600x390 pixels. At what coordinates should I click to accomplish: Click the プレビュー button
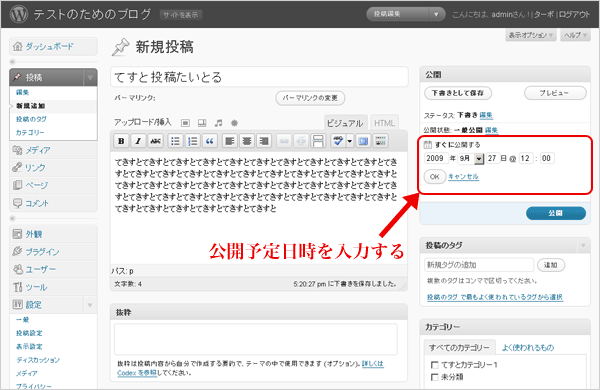click(555, 93)
